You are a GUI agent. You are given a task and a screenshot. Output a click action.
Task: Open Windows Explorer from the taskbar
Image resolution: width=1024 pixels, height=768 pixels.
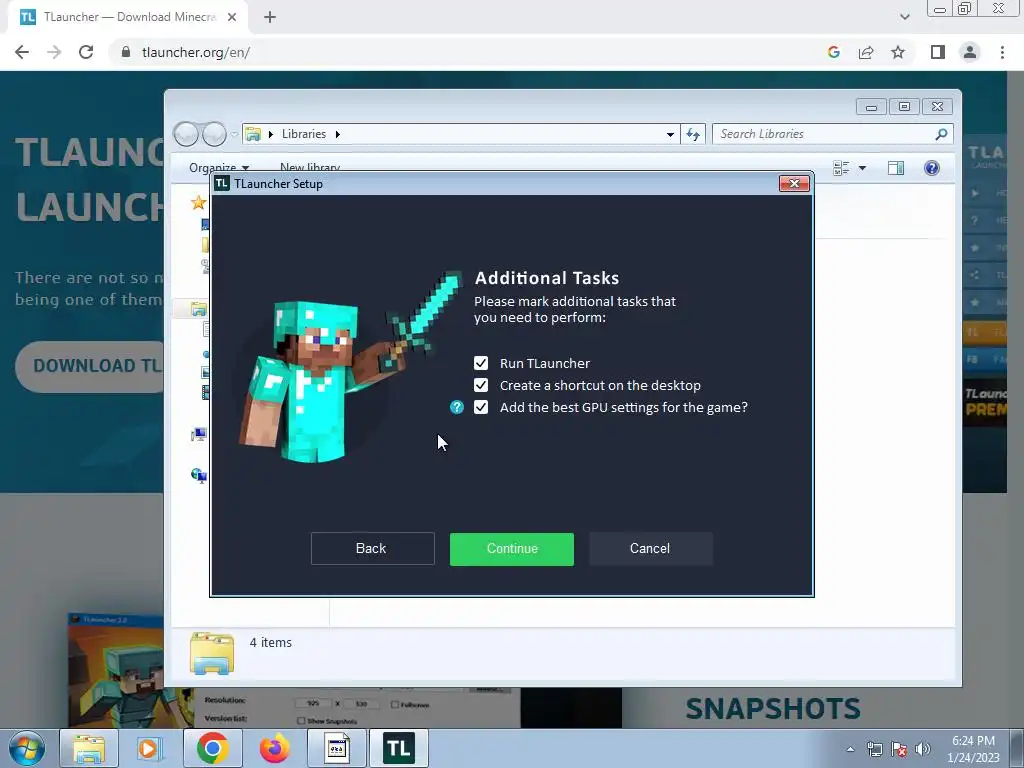tap(89, 748)
